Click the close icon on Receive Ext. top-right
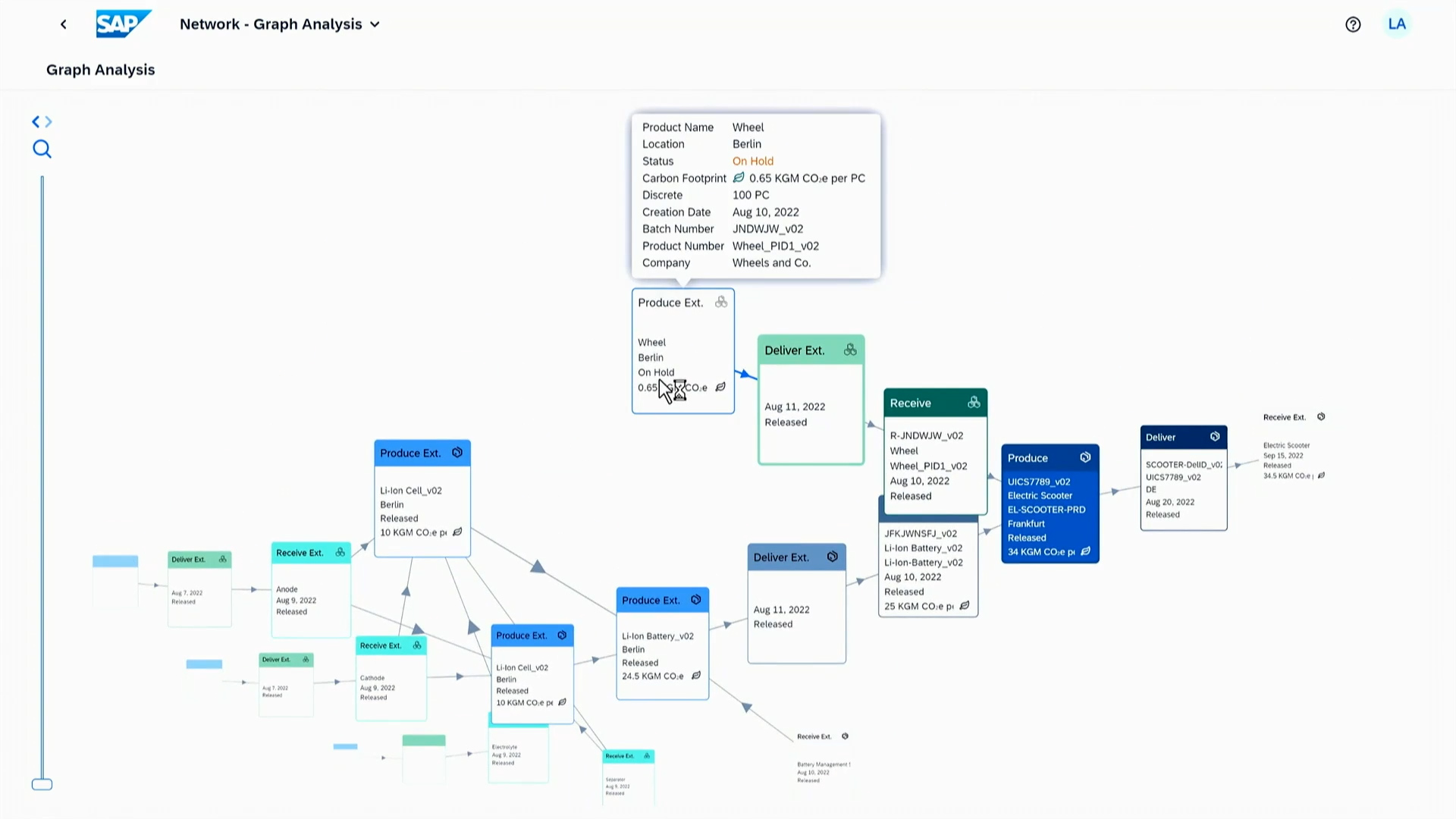Image resolution: width=1456 pixels, height=819 pixels. click(x=1324, y=416)
